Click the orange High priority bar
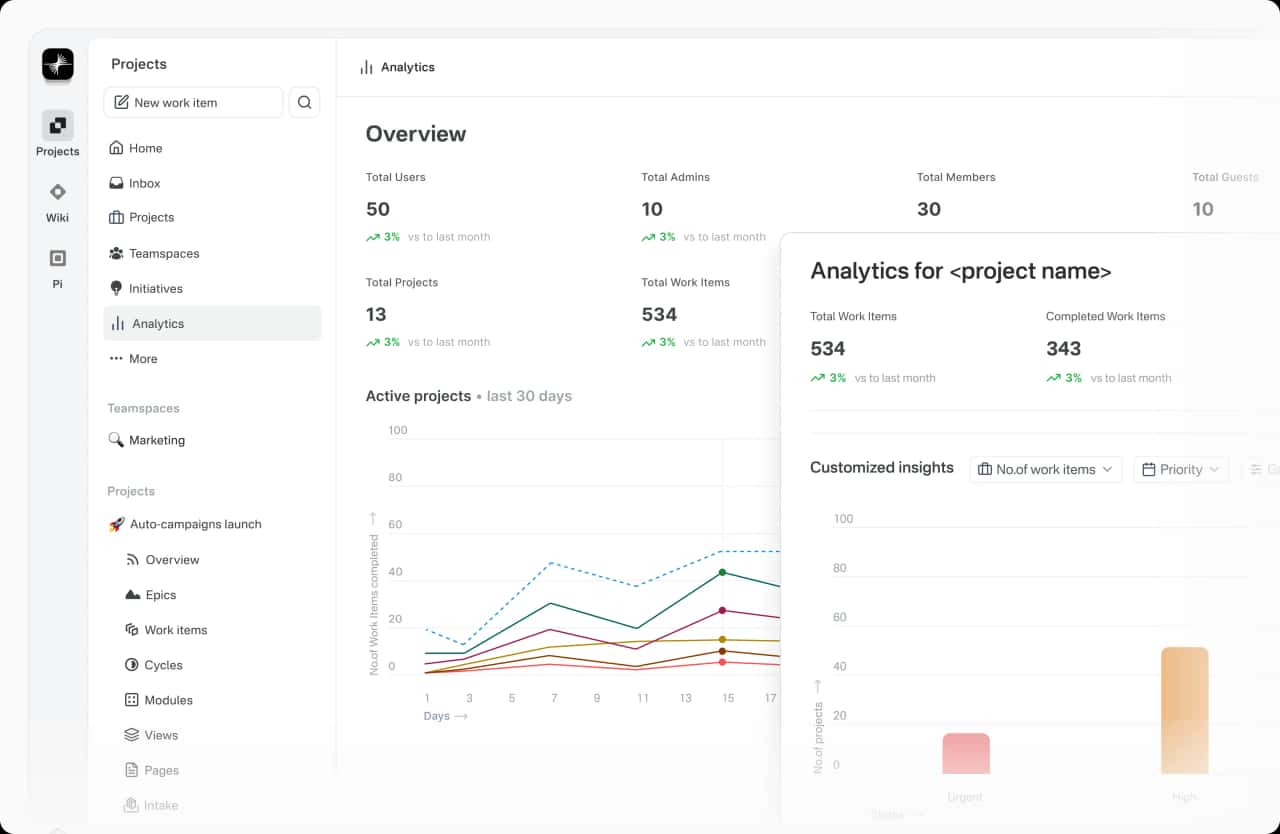The image size is (1280, 834). [1184, 710]
